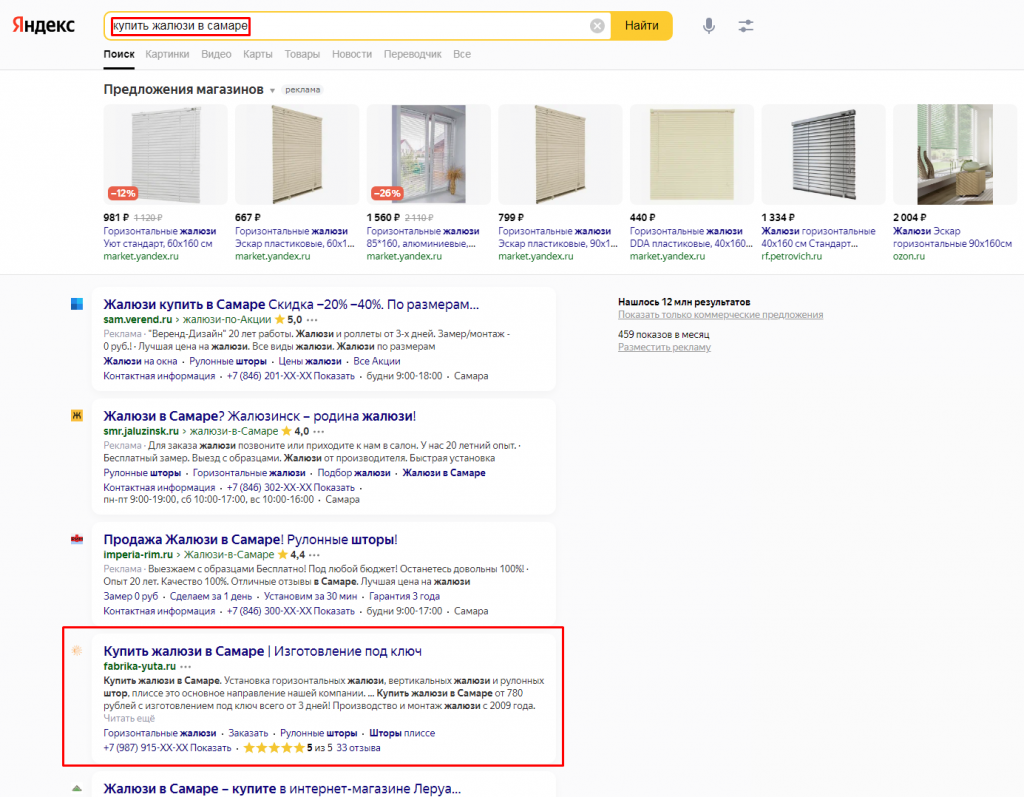Screen dimensions: 1024x797
Task: Open three-dot menu for fabrika-yuta.ru result
Action: 186,667
